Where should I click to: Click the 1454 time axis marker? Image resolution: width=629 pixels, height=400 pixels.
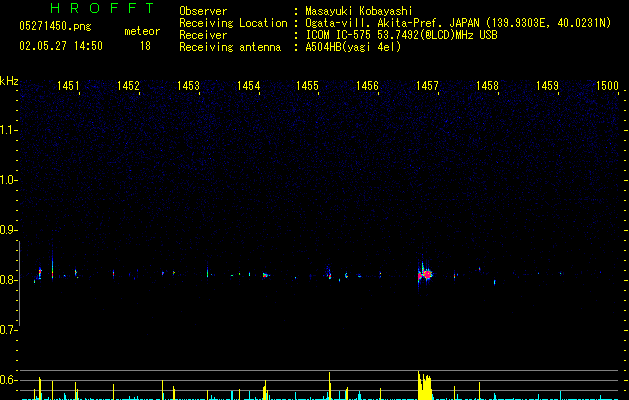pos(248,85)
